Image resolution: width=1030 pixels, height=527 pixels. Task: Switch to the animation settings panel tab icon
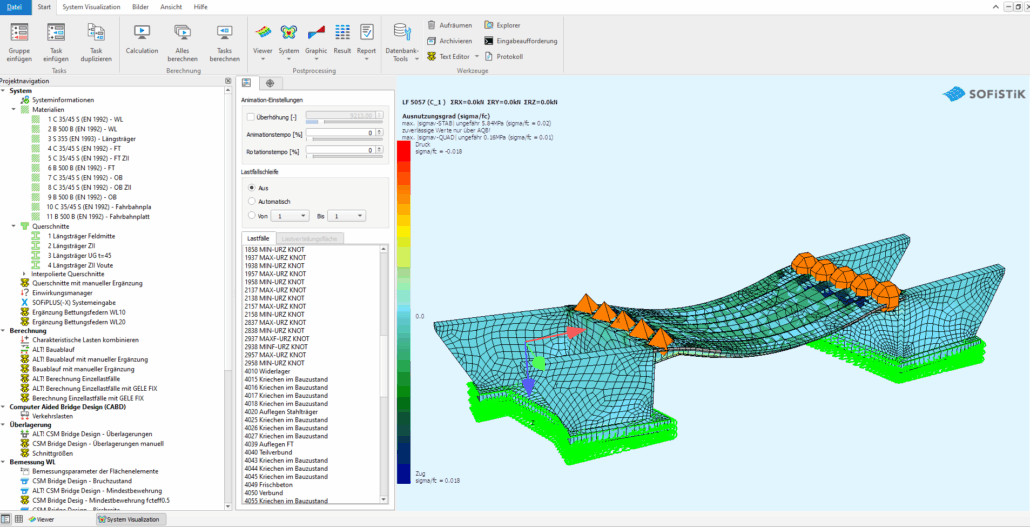[247, 83]
